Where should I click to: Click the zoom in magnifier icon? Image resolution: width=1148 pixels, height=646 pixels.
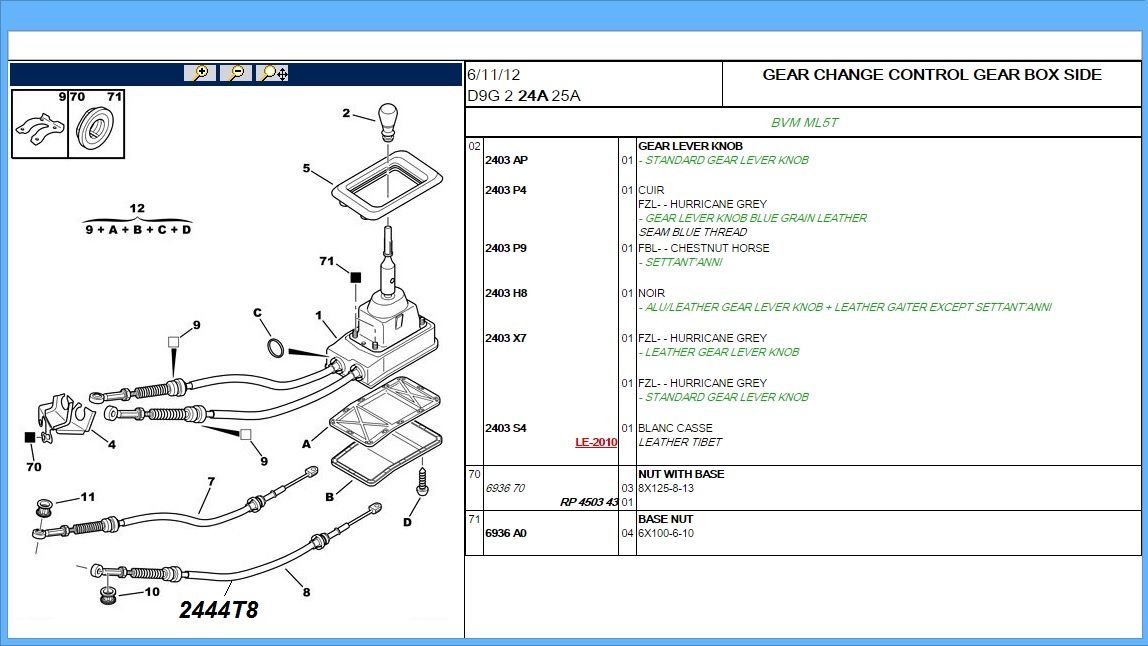(x=201, y=73)
